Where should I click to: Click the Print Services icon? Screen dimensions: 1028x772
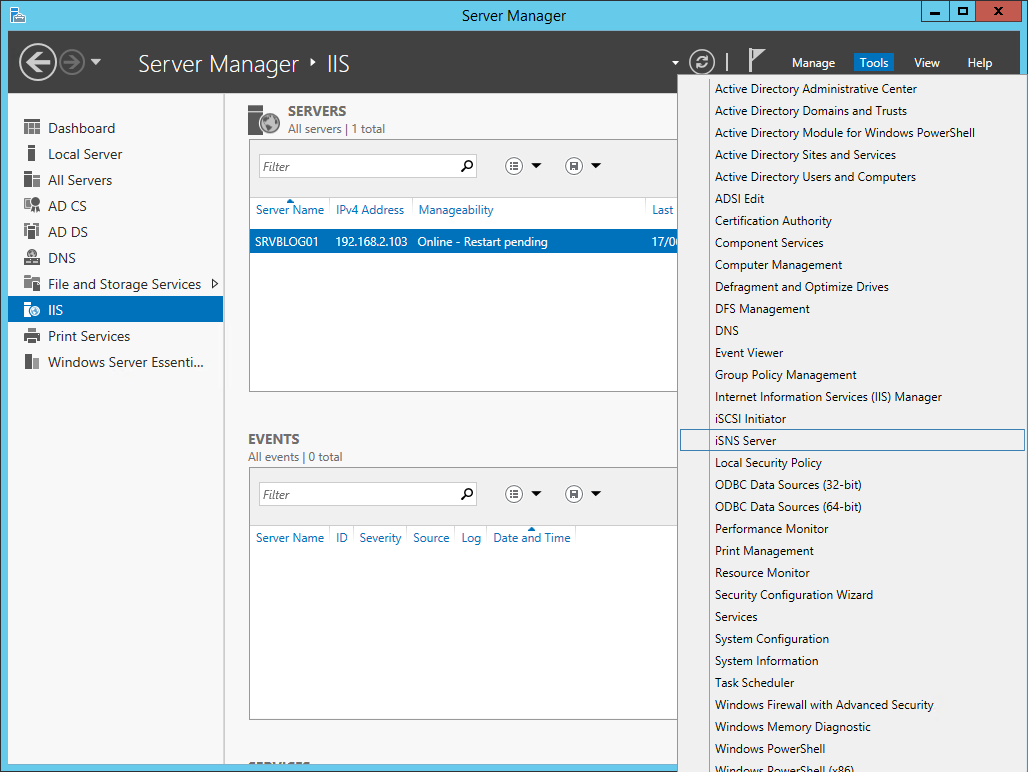[31, 336]
